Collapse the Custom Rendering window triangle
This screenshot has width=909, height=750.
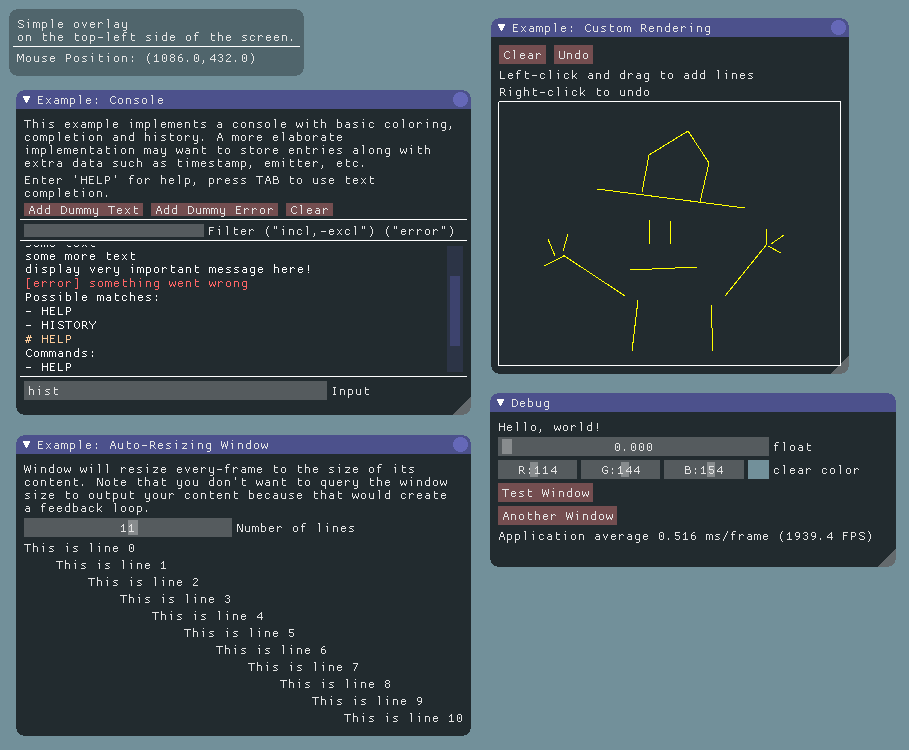click(x=503, y=28)
